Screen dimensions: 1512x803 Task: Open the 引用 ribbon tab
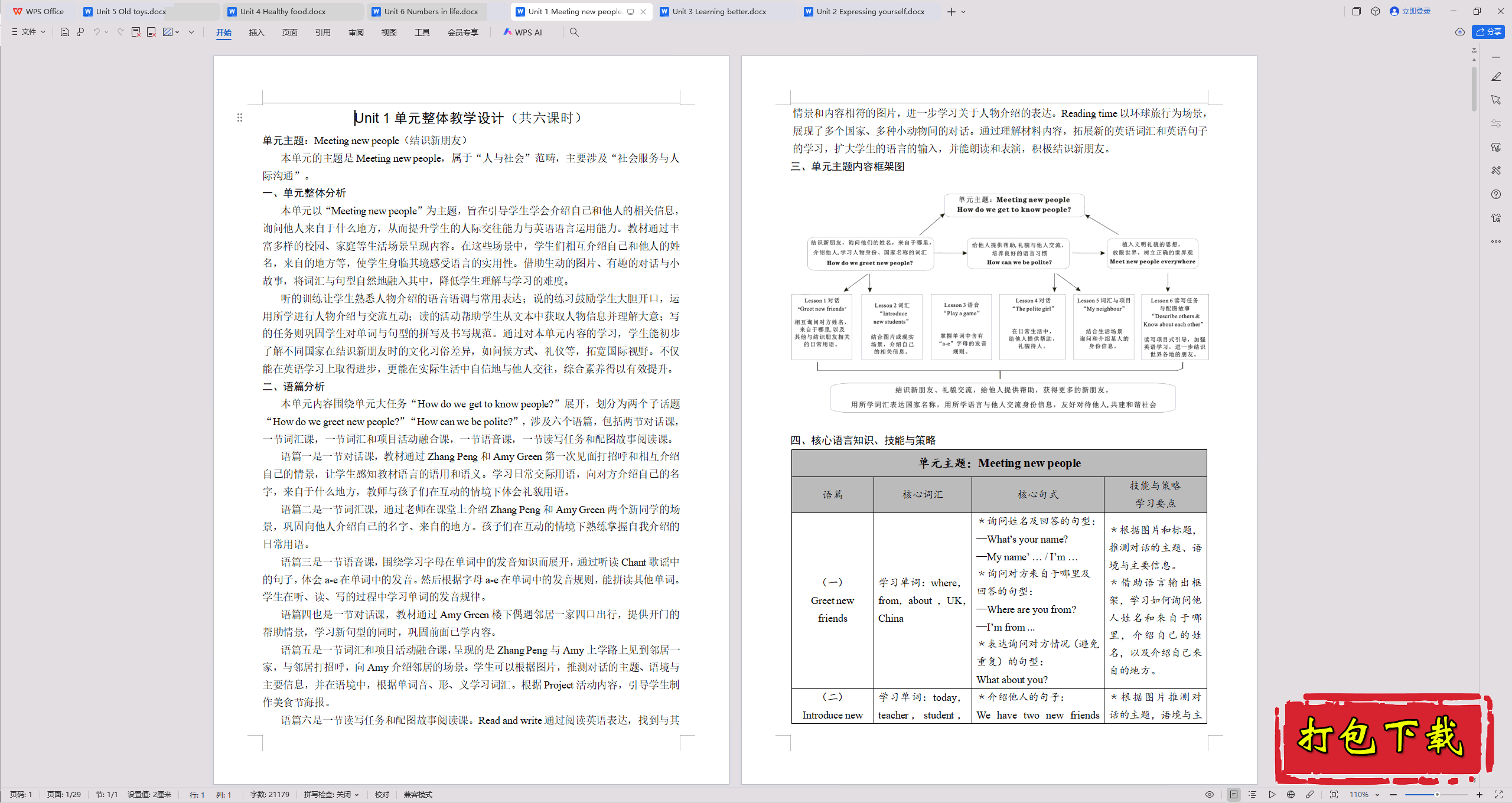pyautogui.click(x=323, y=32)
